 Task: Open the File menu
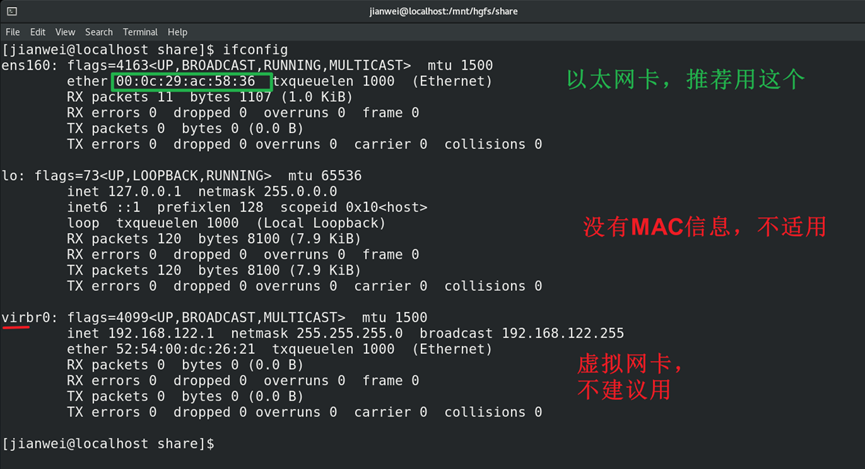point(13,32)
